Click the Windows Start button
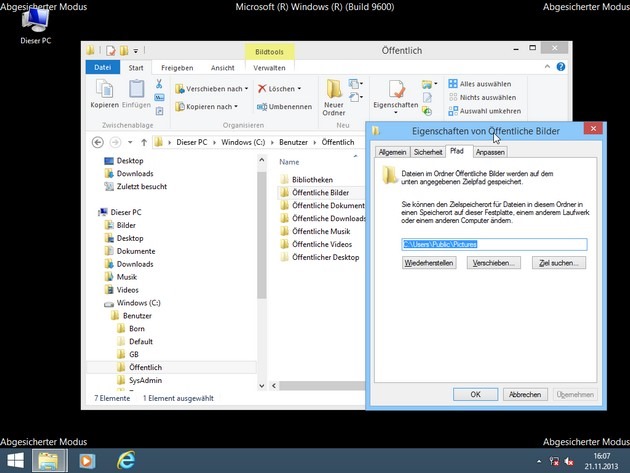Image resolution: width=630 pixels, height=473 pixels. 16,461
